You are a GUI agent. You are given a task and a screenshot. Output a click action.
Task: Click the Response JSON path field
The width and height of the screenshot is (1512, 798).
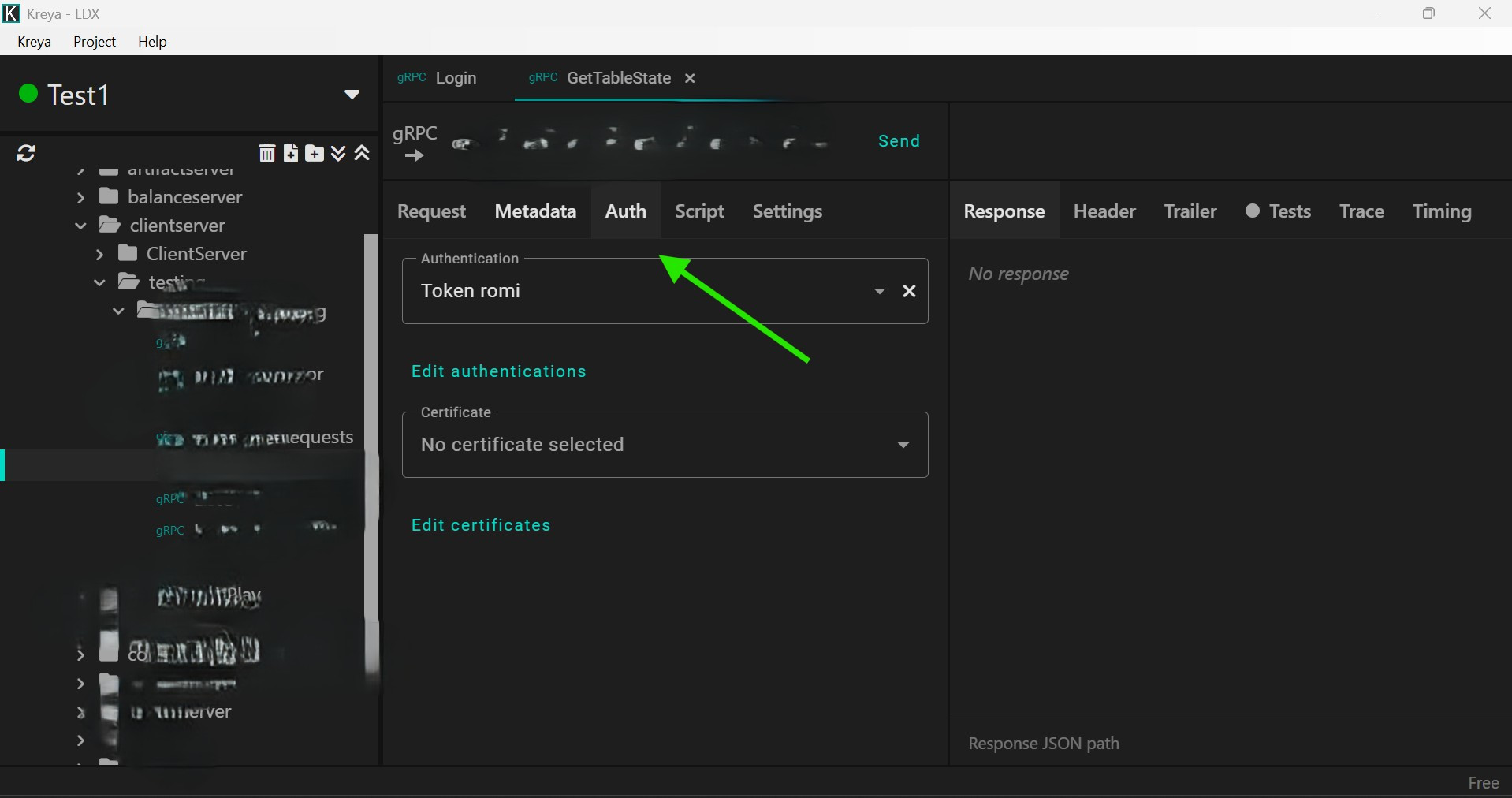pyautogui.click(x=1230, y=744)
